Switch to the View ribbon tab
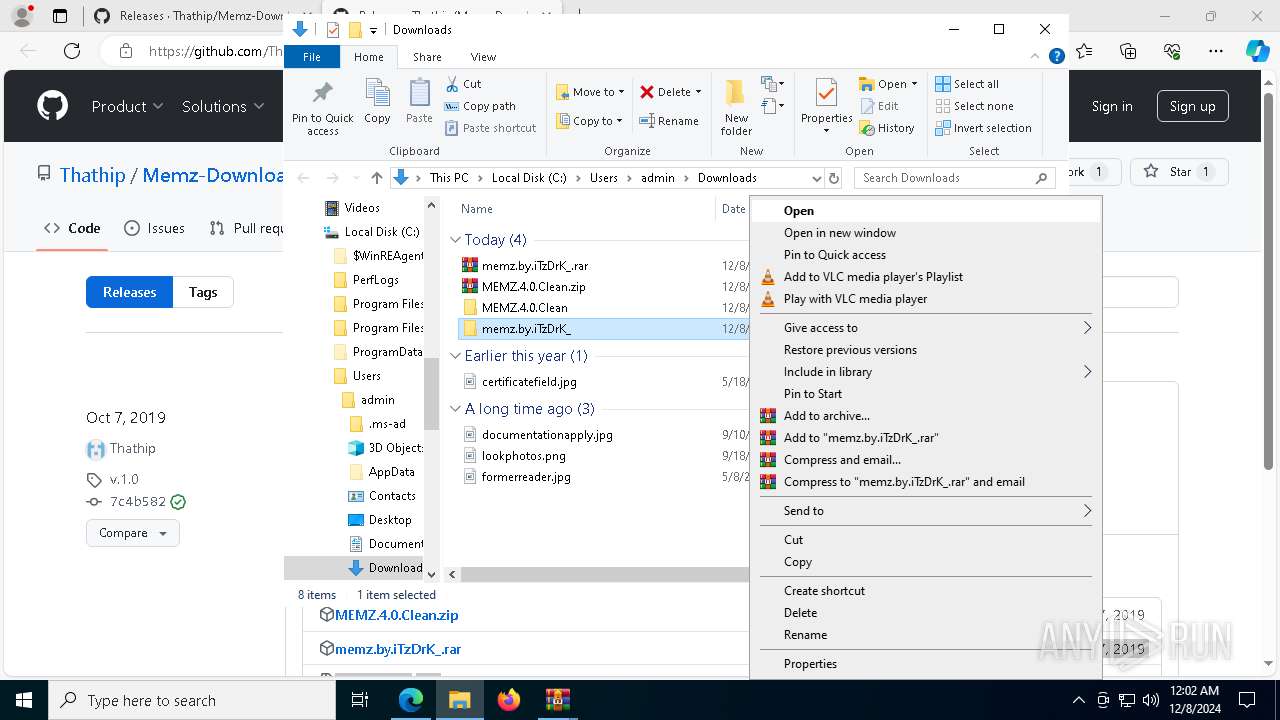 [x=483, y=57]
